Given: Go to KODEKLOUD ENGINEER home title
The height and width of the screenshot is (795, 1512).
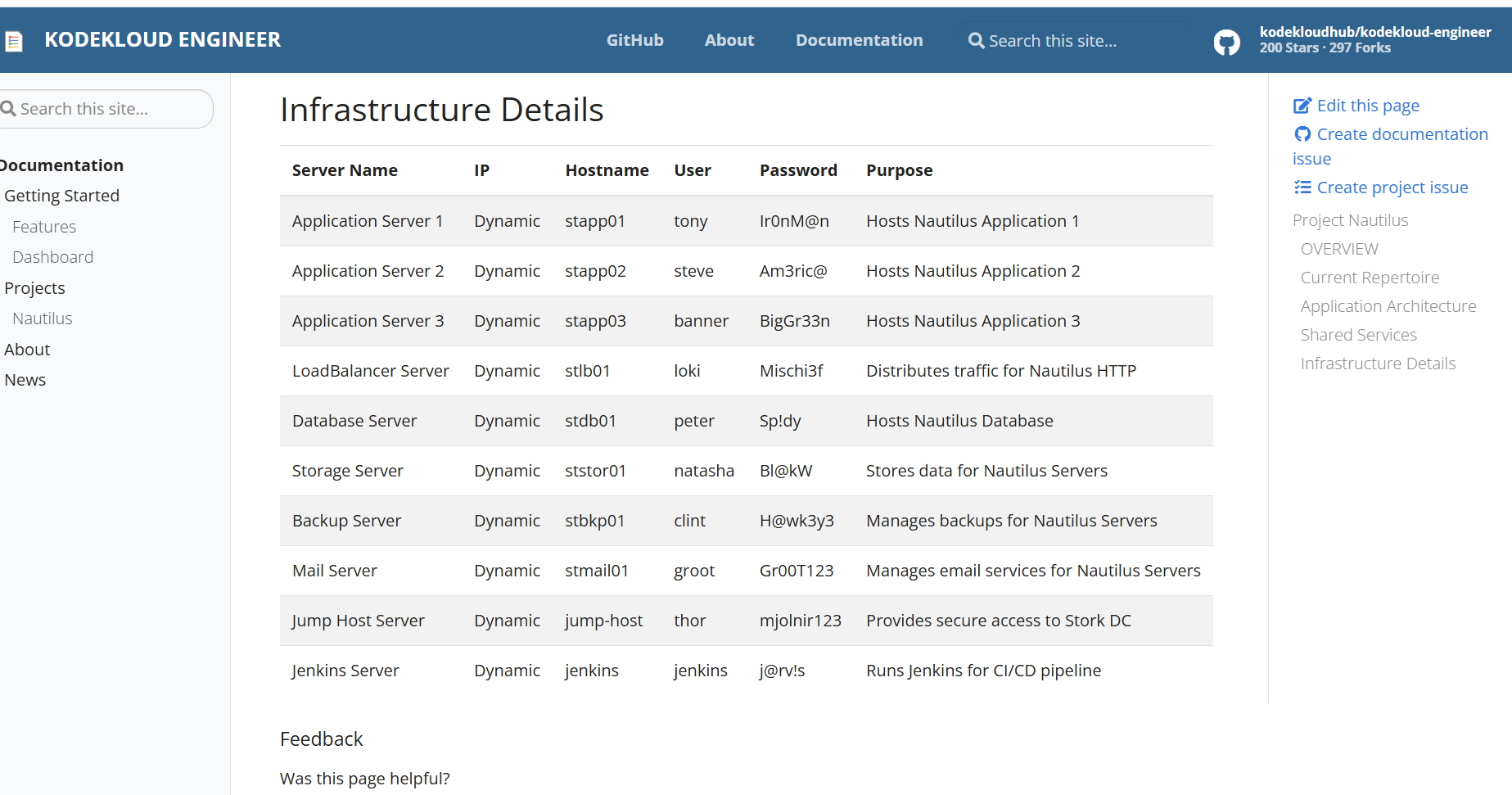Looking at the screenshot, I should [162, 39].
